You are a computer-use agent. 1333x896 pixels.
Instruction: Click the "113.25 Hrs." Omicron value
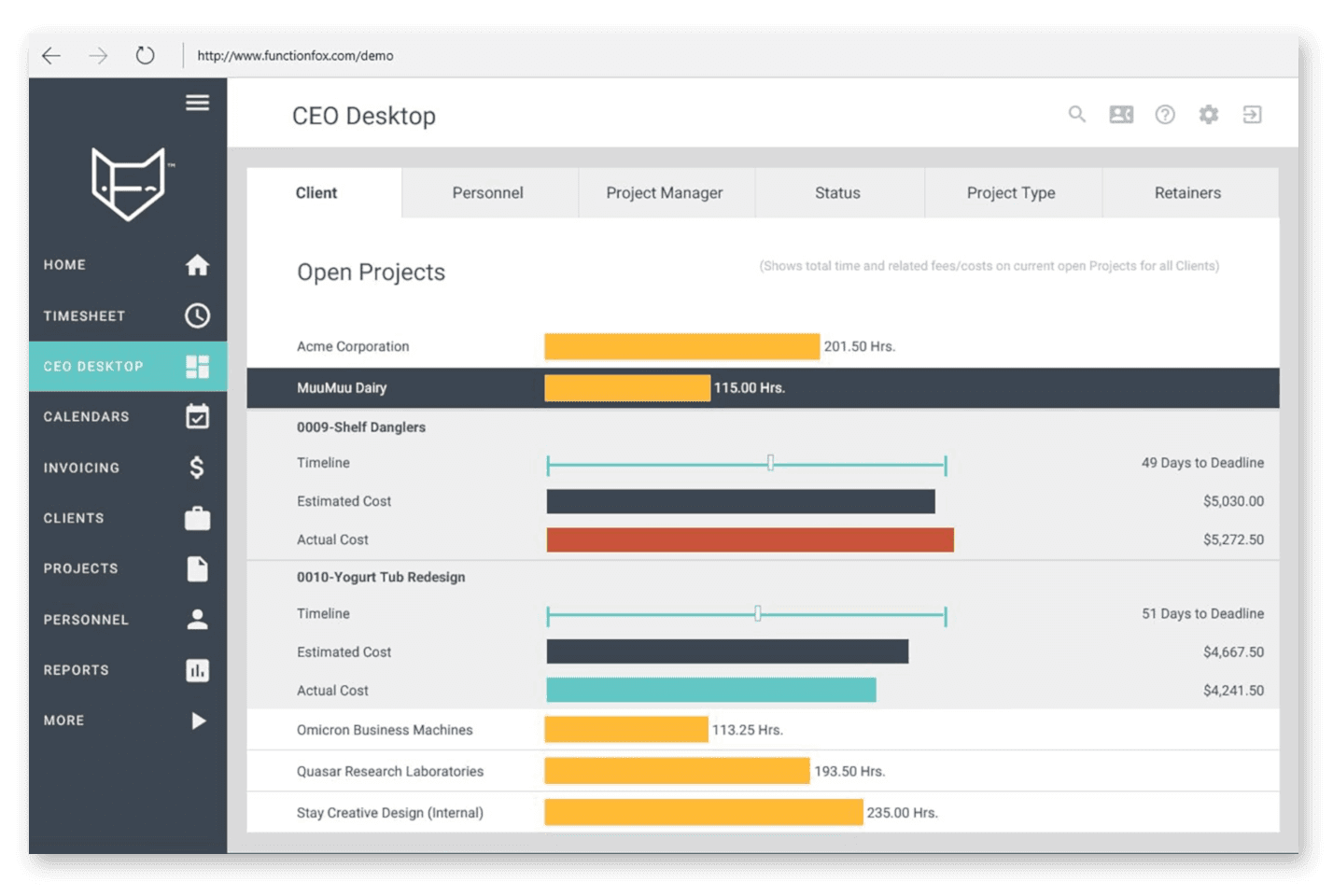coord(748,730)
